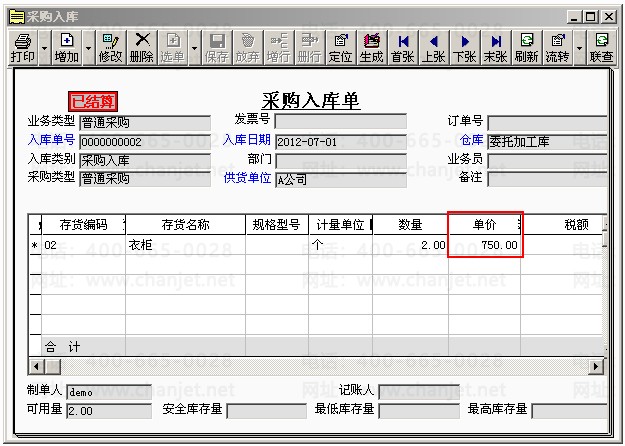
Task: Click the 采购类型 field showing 普通采购
Action: click(x=145, y=179)
